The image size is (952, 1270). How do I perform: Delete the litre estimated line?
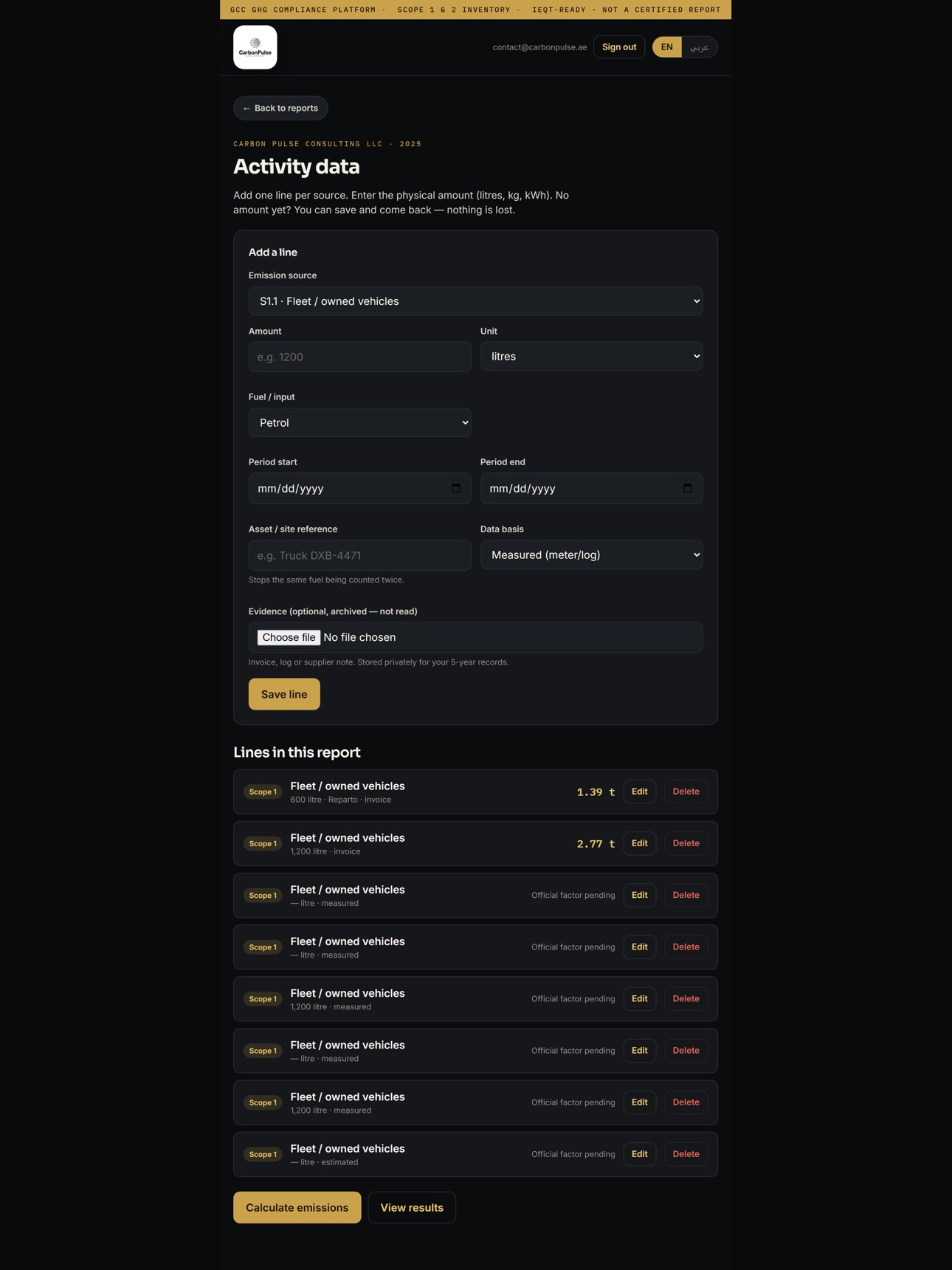[x=686, y=1154]
